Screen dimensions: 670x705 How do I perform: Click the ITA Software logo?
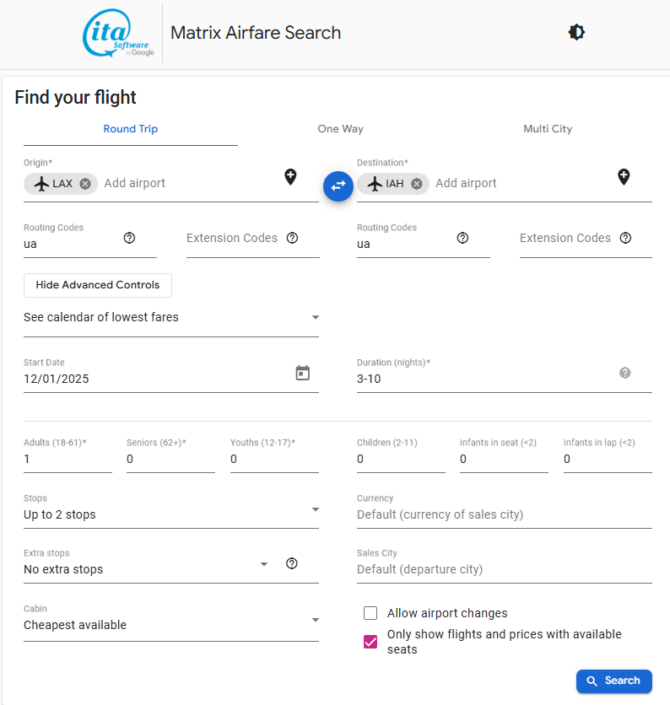tap(118, 33)
